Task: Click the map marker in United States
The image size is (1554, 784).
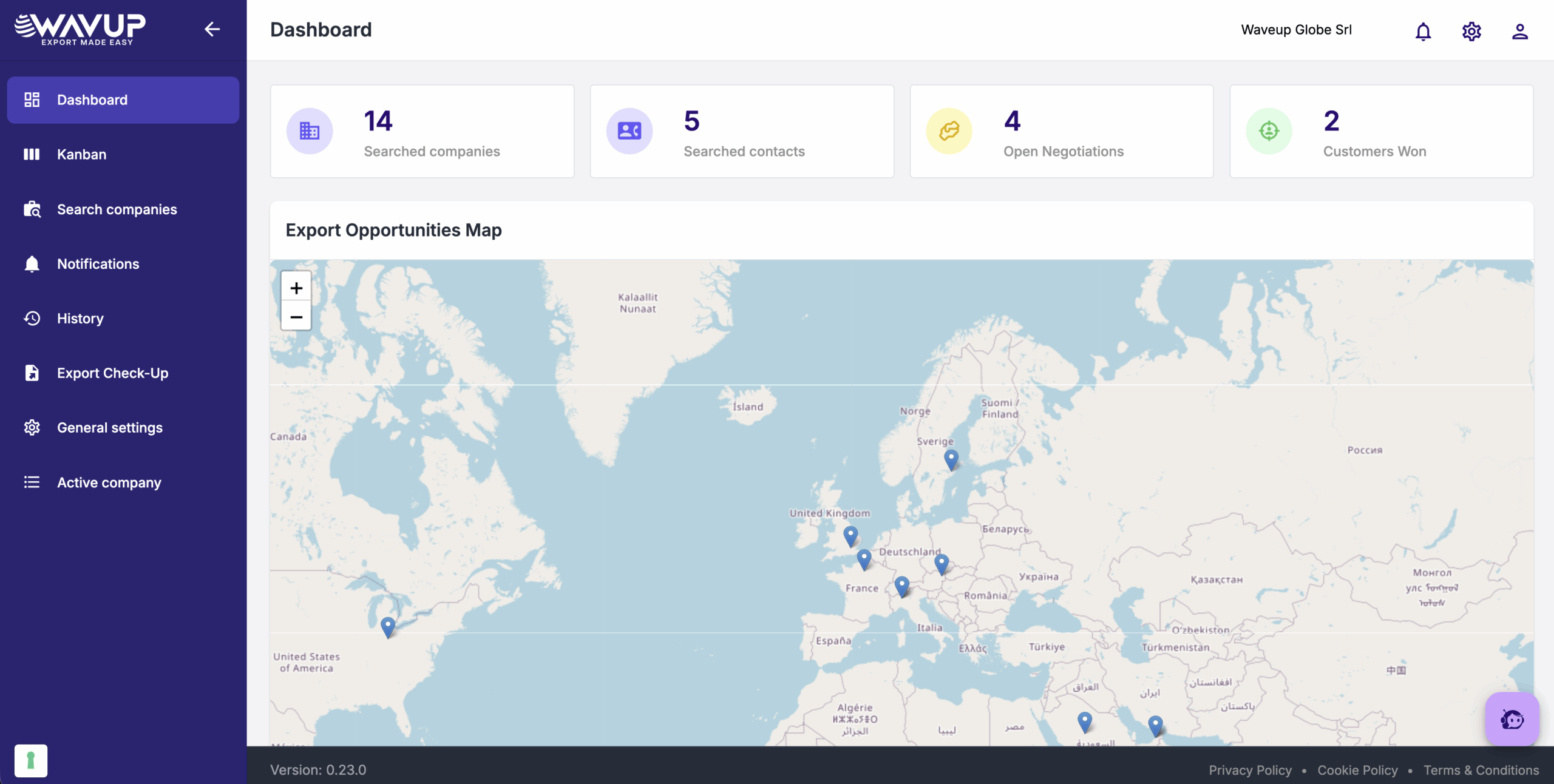Action: coord(388,626)
